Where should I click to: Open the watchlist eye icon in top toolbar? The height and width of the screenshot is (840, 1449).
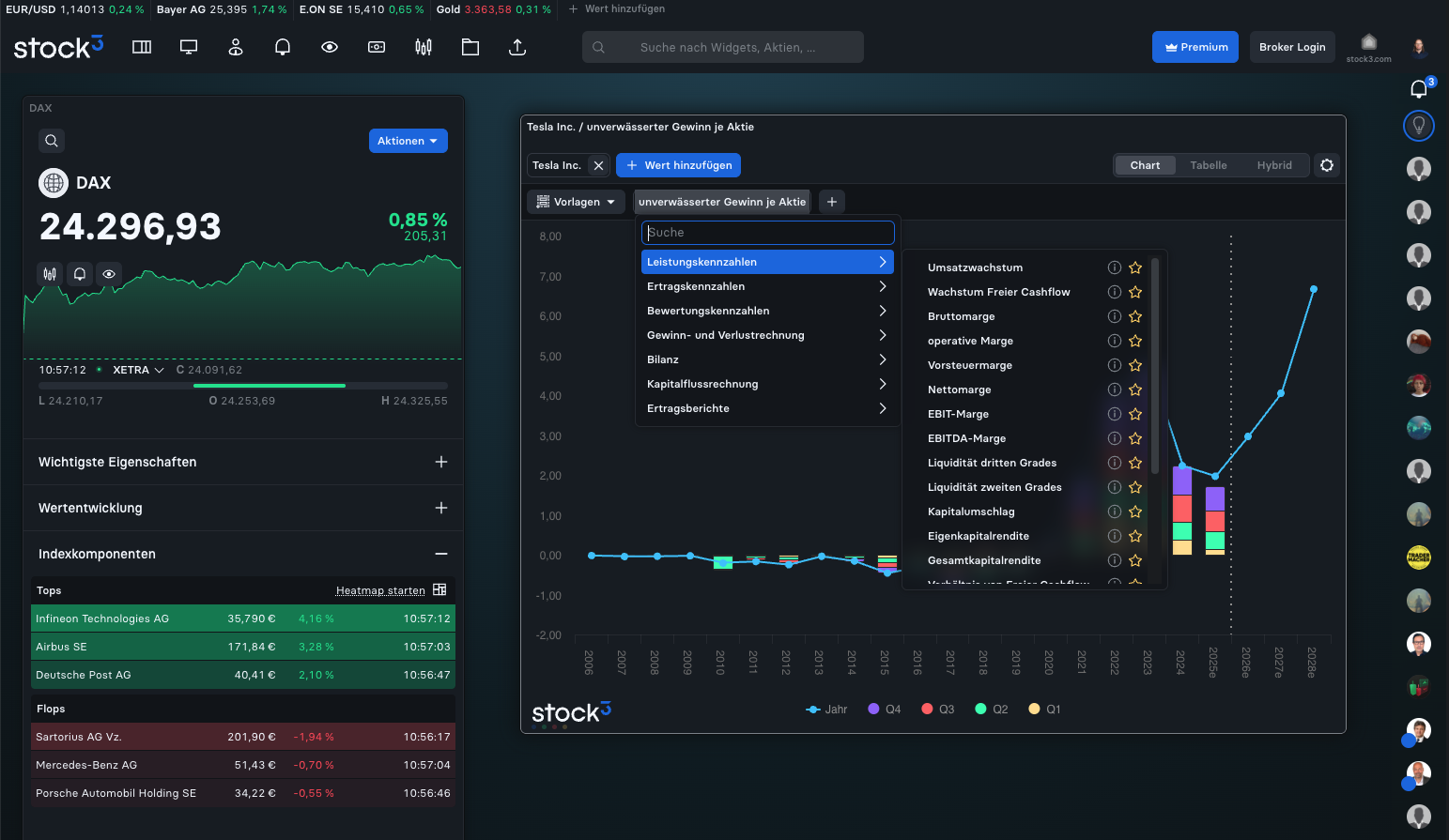(x=330, y=47)
